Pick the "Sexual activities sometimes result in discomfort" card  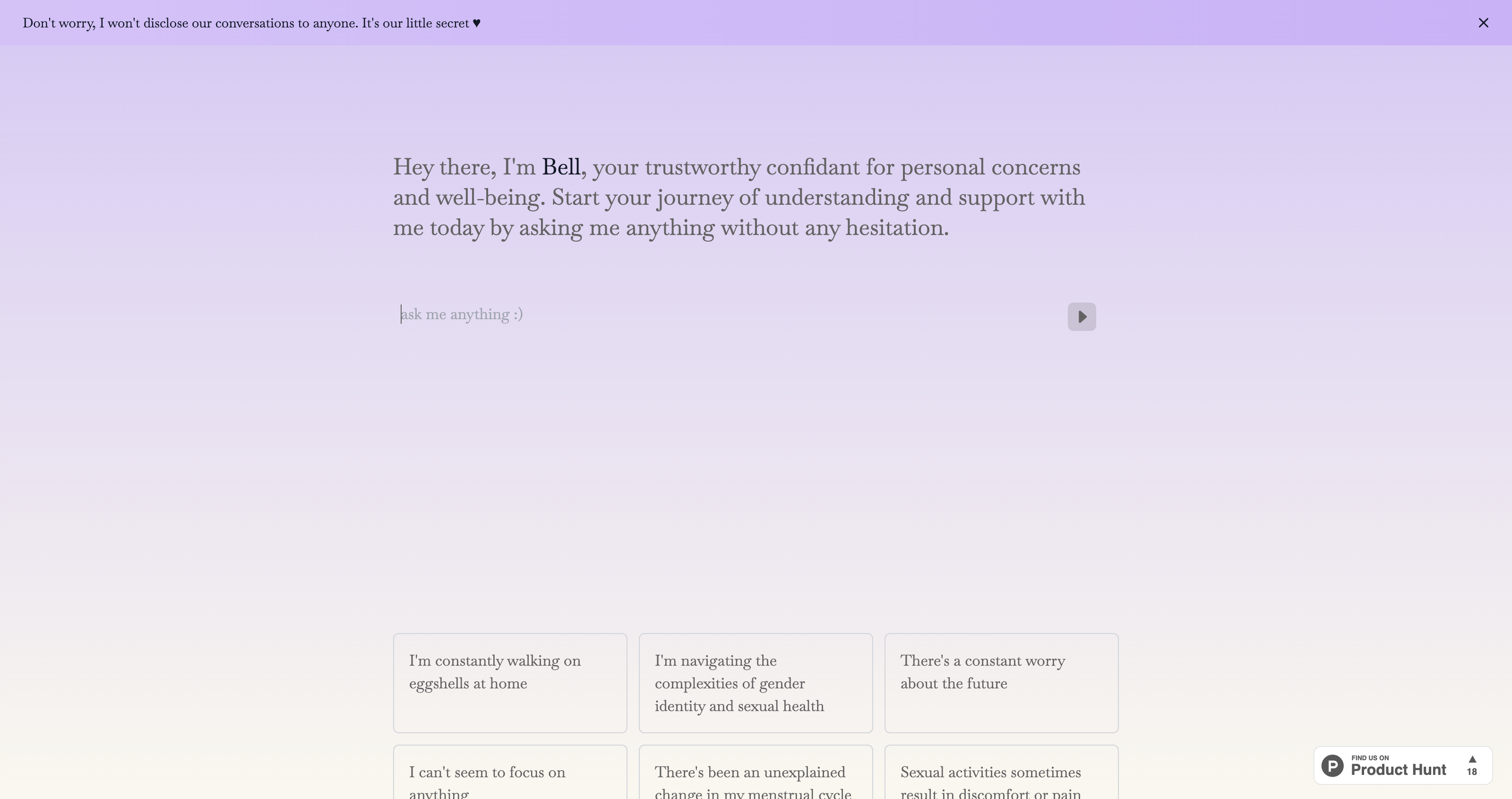tap(1001, 772)
